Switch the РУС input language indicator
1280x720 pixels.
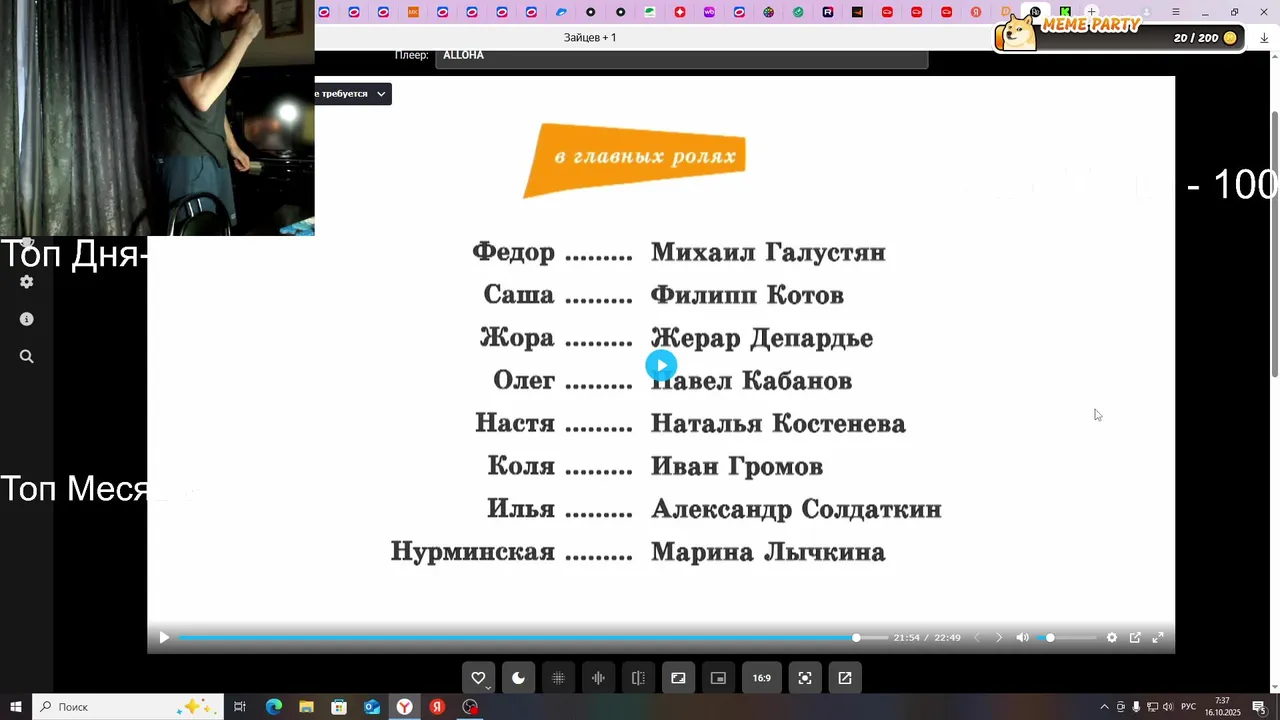click(1189, 707)
